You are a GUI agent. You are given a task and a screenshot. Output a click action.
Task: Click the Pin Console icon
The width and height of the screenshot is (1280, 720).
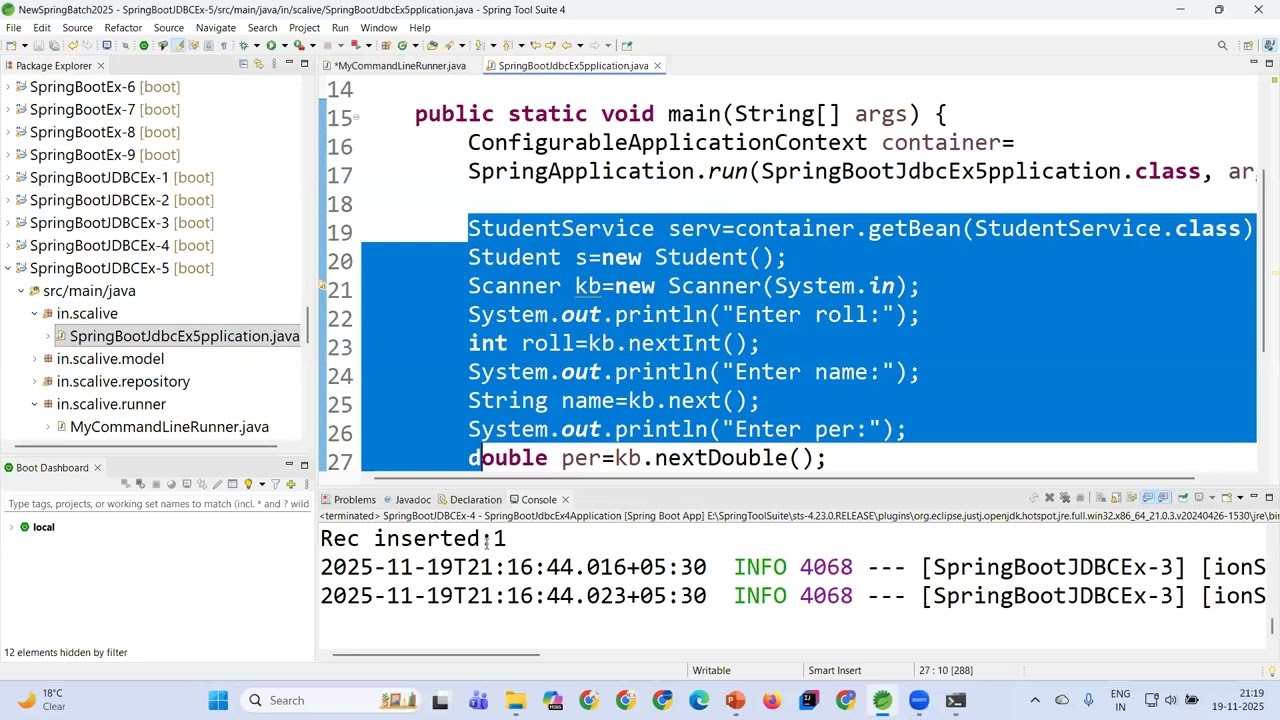point(1183,497)
